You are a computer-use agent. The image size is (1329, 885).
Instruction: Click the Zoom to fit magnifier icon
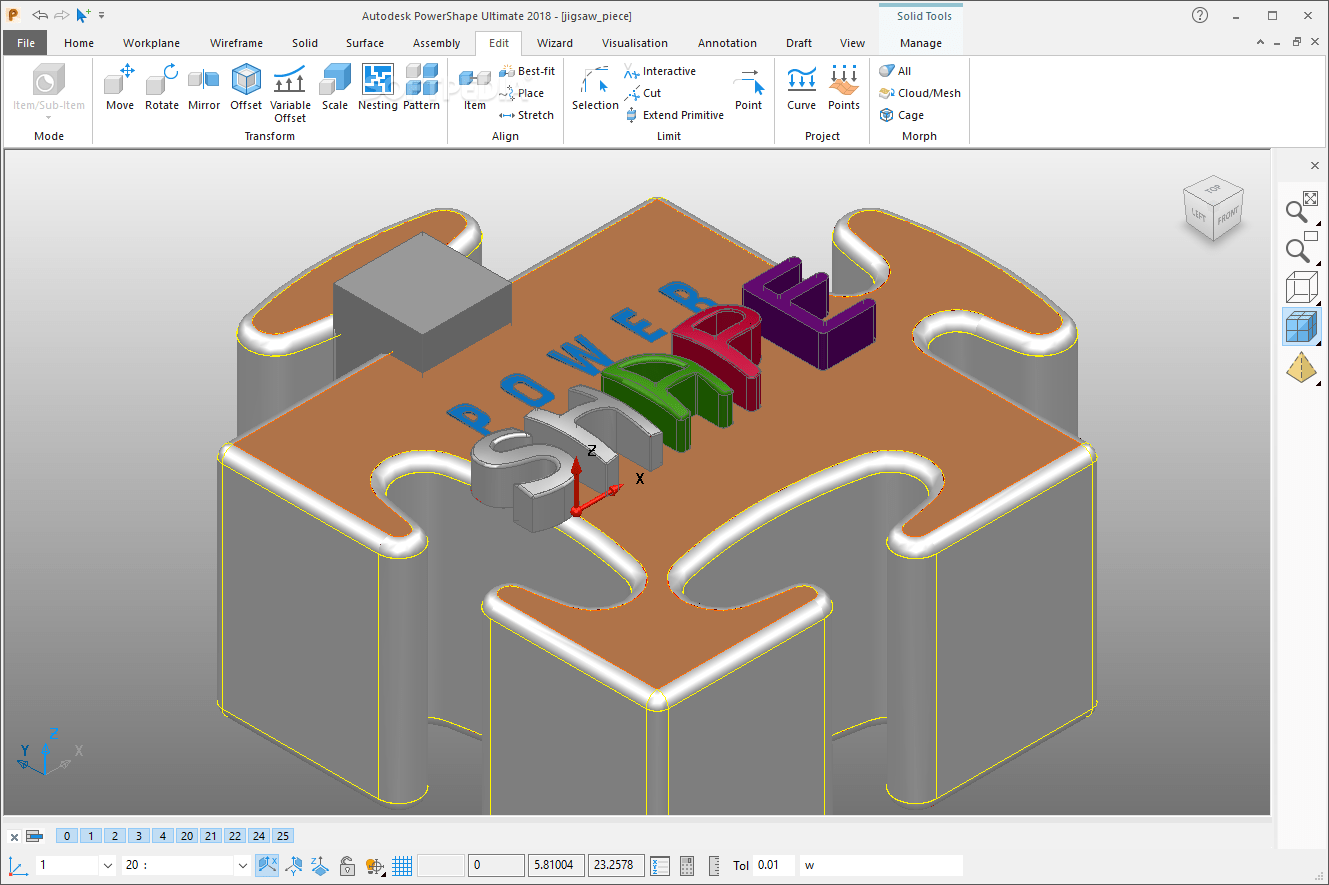pyautogui.click(x=1299, y=211)
